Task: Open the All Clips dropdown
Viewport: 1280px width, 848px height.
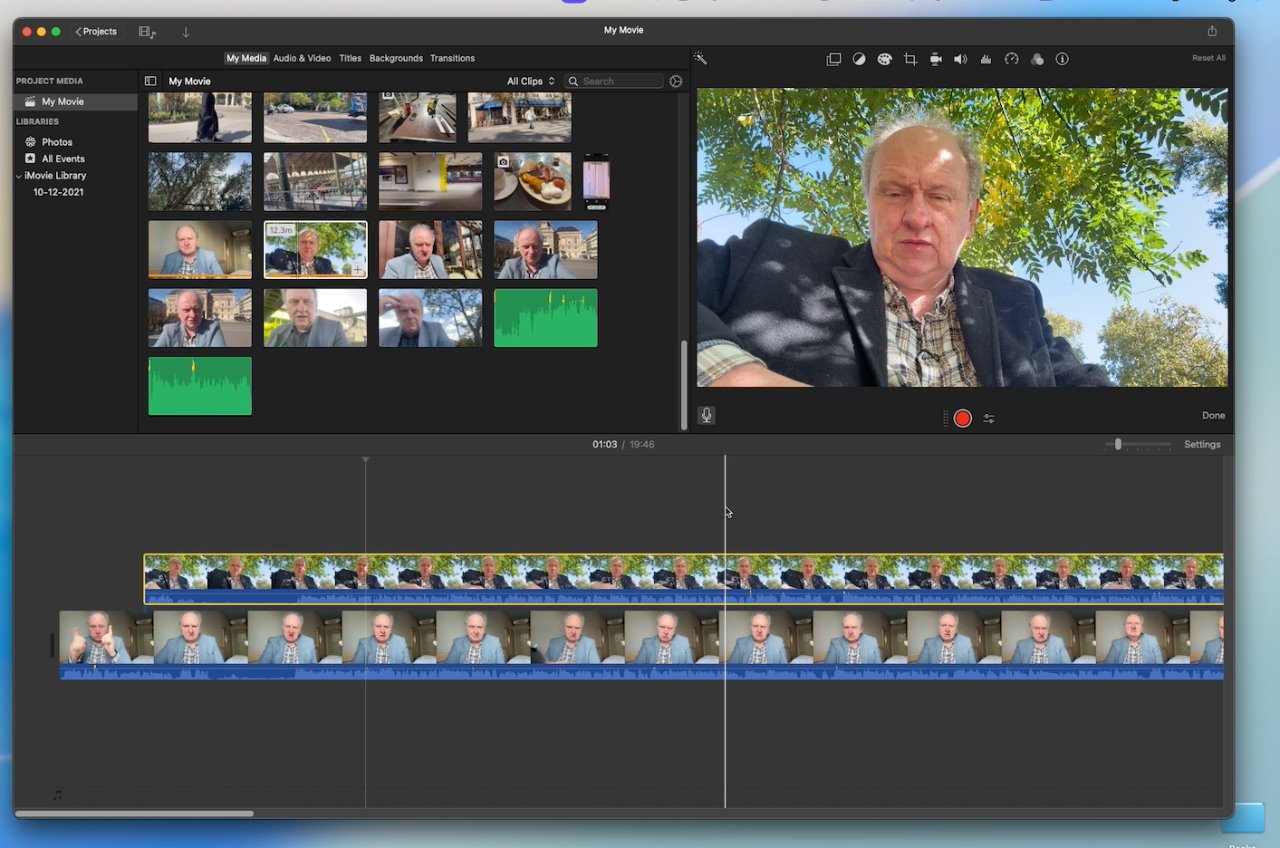Action: (529, 81)
